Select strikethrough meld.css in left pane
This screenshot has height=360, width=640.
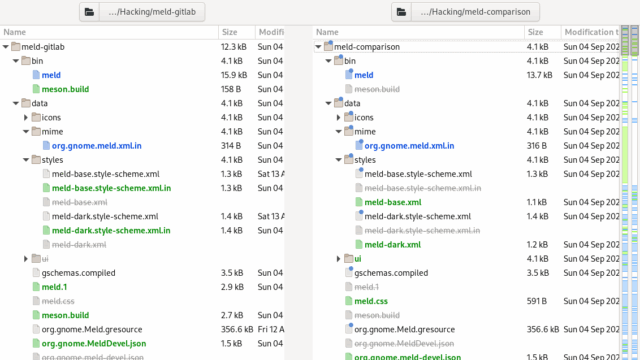[x=58, y=301]
